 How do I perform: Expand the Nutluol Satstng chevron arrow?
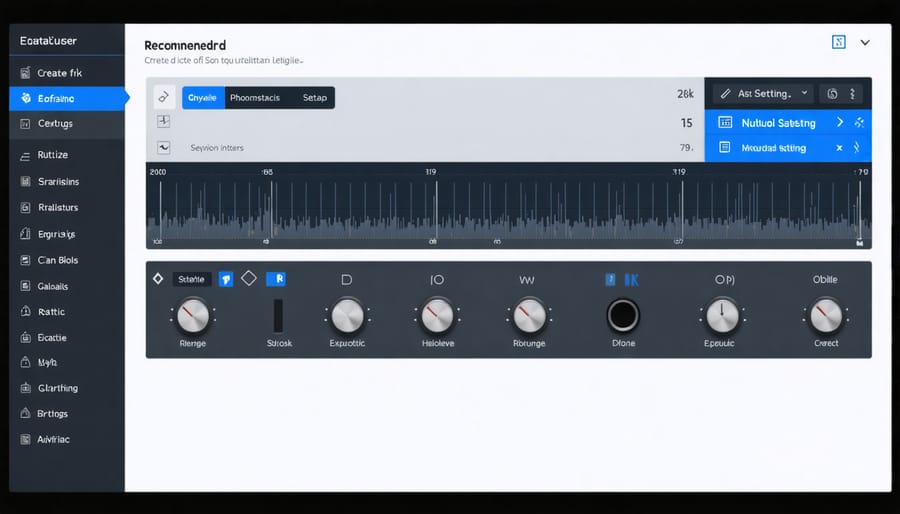click(x=840, y=122)
